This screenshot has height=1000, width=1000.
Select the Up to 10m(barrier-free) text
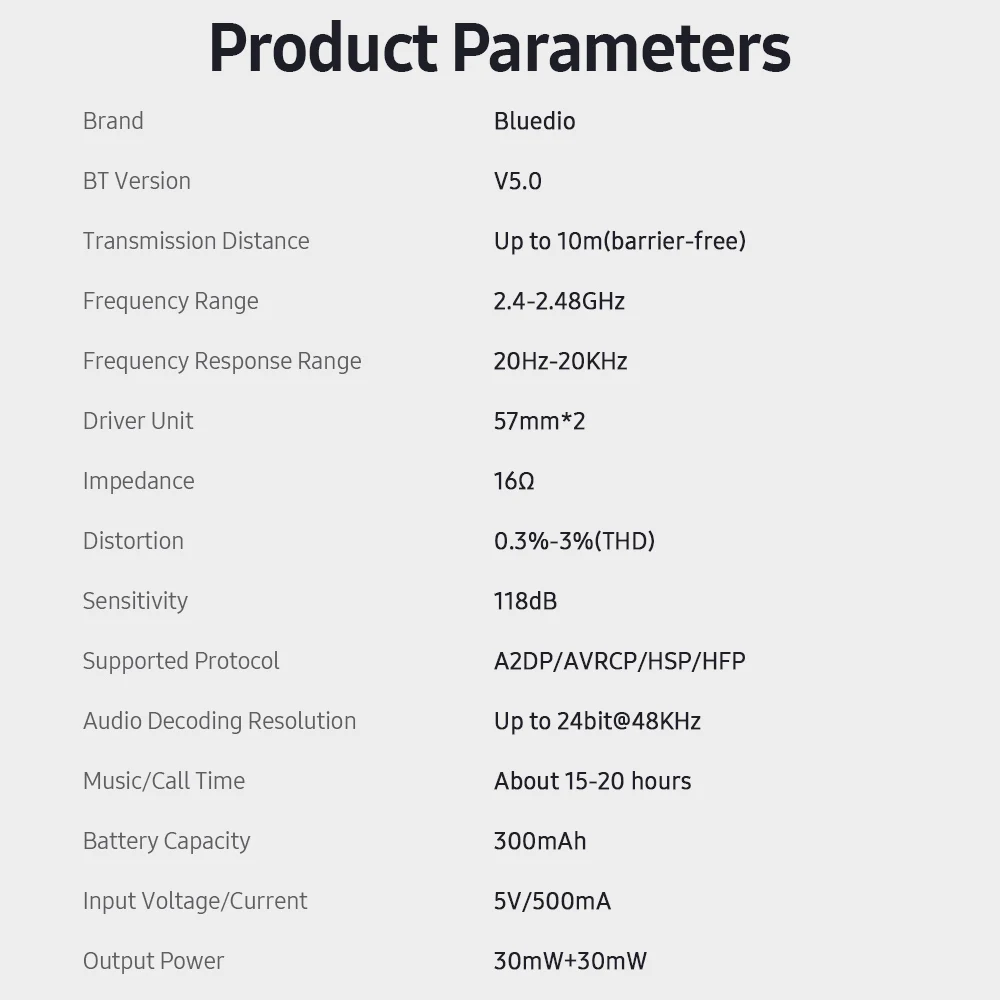click(x=619, y=241)
